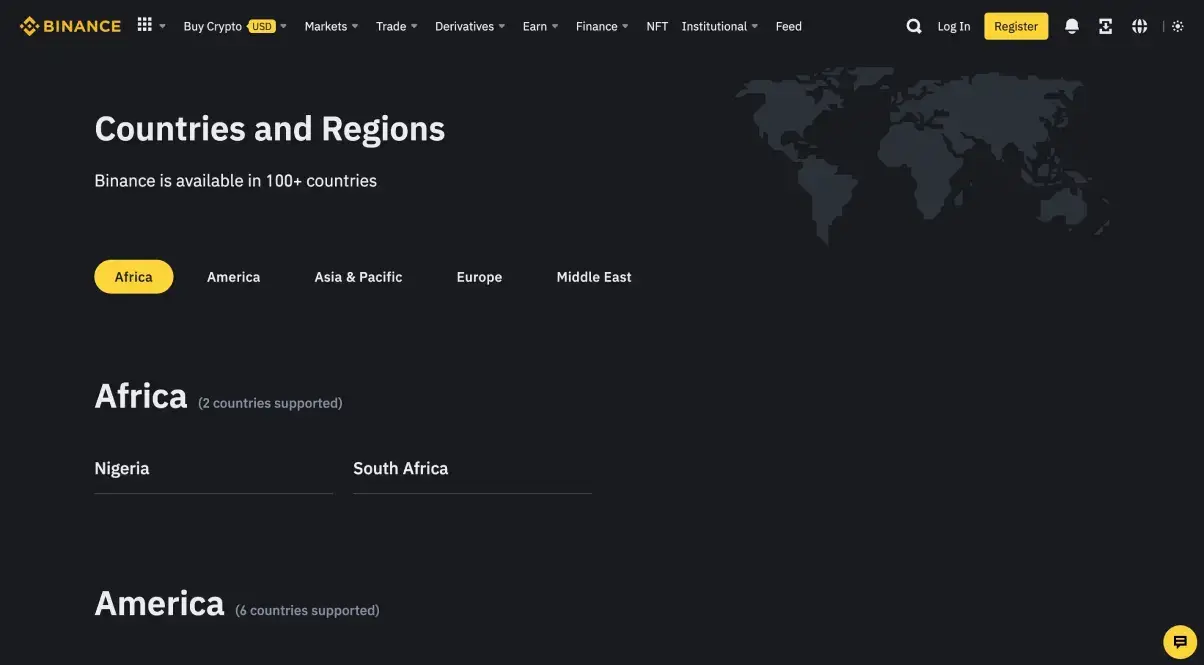Click the USD currency badge
The height and width of the screenshot is (665, 1204).
(262, 27)
